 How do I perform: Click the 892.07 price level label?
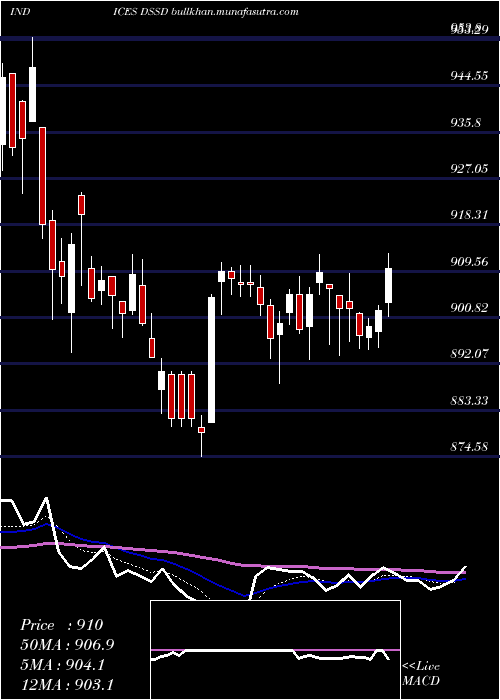click(x=469, y=354)
